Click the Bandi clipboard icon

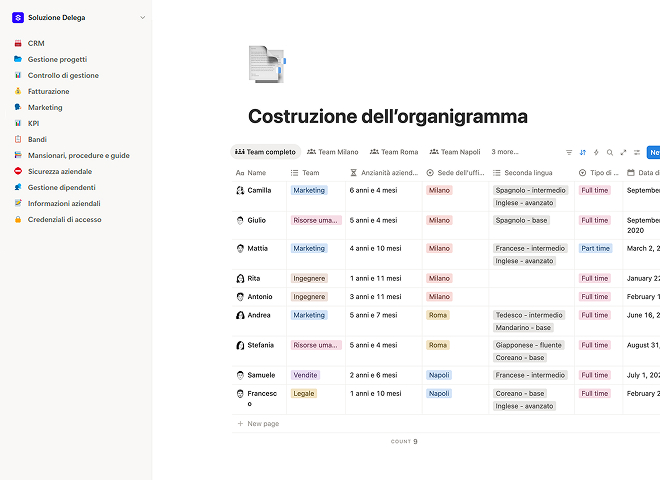pos(18,139)
